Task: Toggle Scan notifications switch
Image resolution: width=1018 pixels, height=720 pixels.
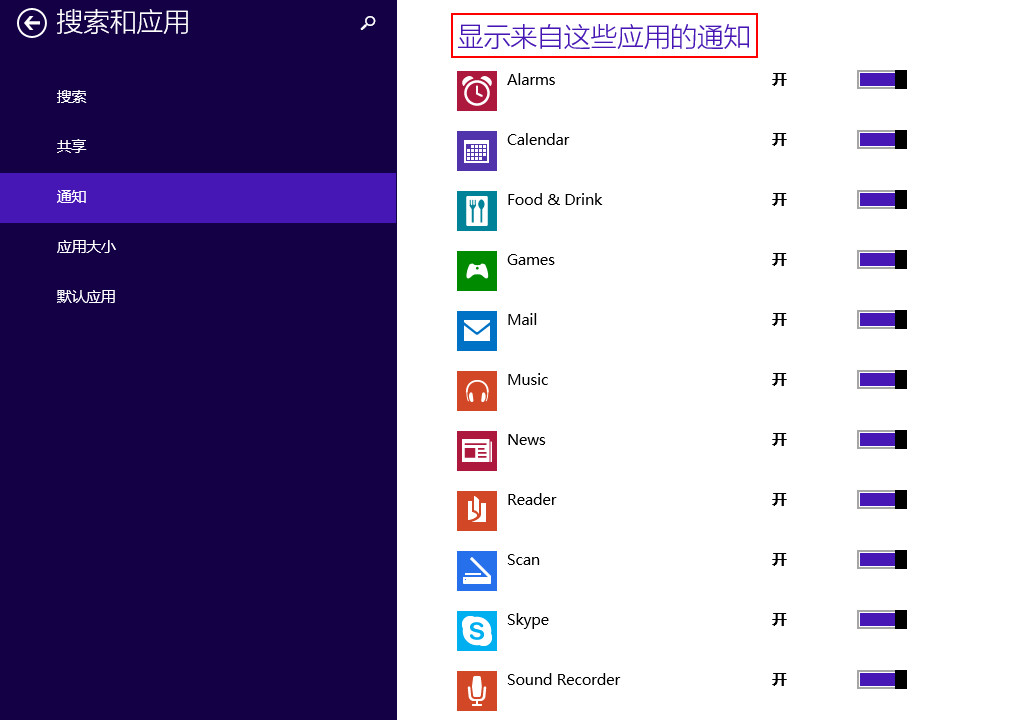Action: (882, 560)
